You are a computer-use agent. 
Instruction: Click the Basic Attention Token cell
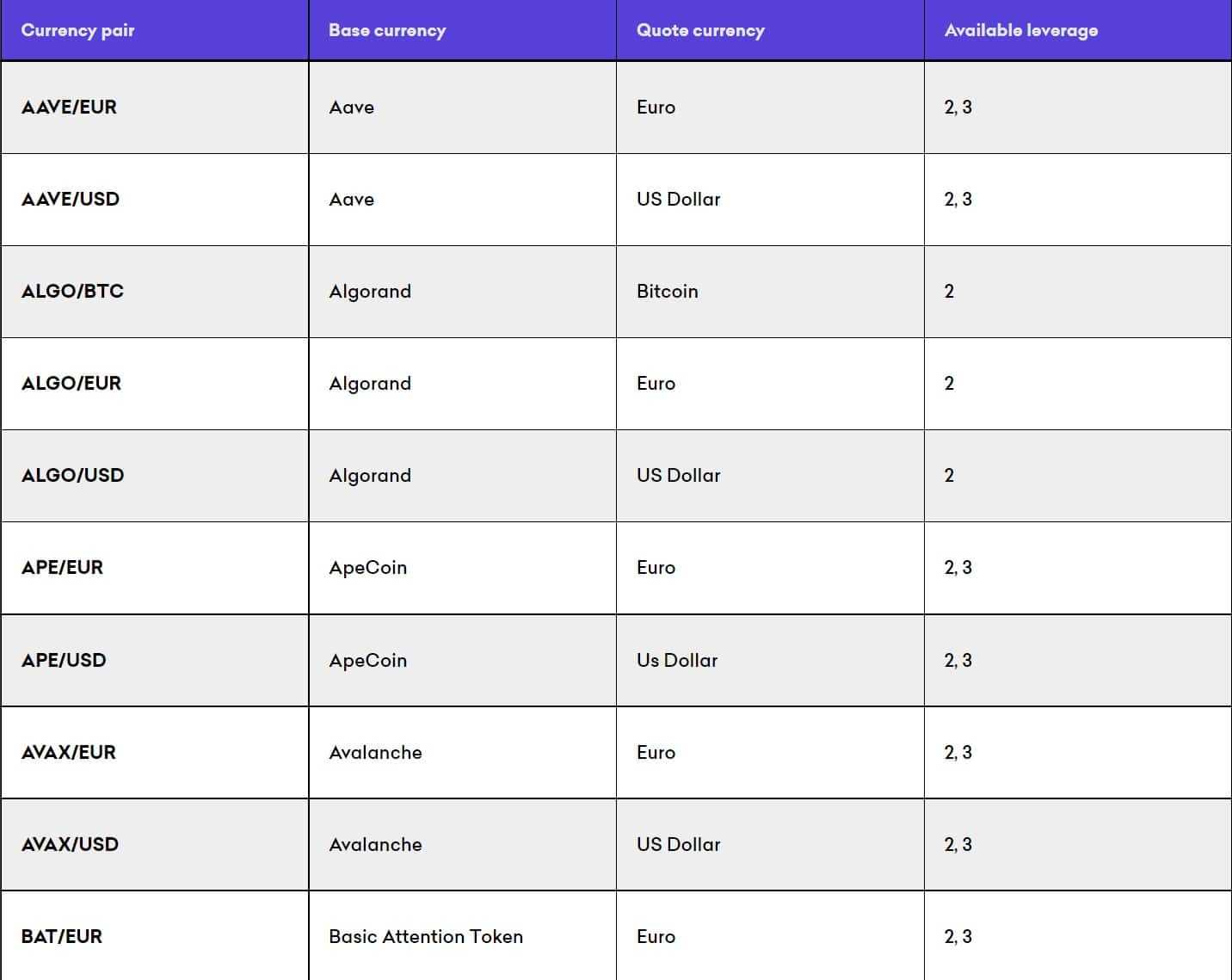click(426, 937)
